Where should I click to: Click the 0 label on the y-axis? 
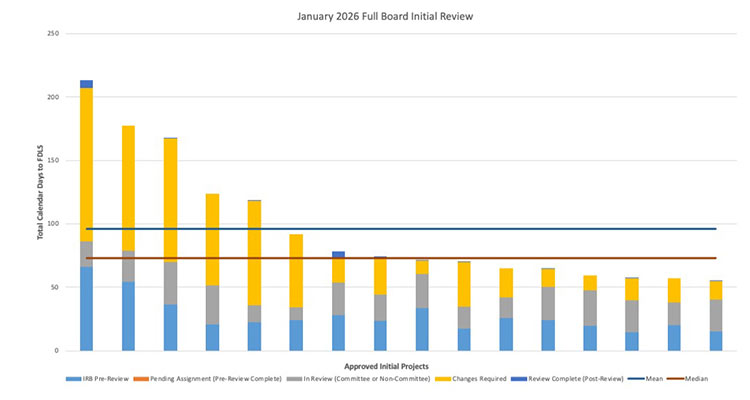[x=57, y=351]
